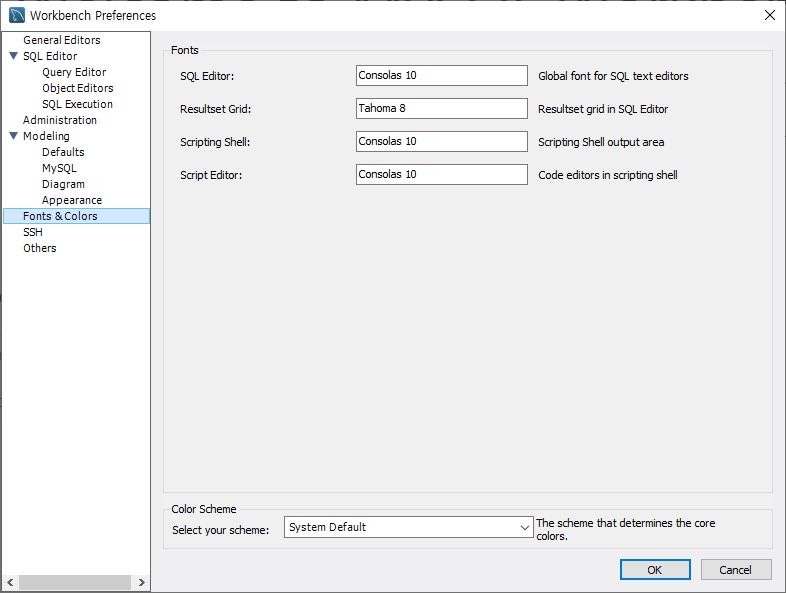The width and height of the screenshot is (786, 593).
Task: Click the 'Resultset grid in SQL Editor' description
Action: [603, 109]
